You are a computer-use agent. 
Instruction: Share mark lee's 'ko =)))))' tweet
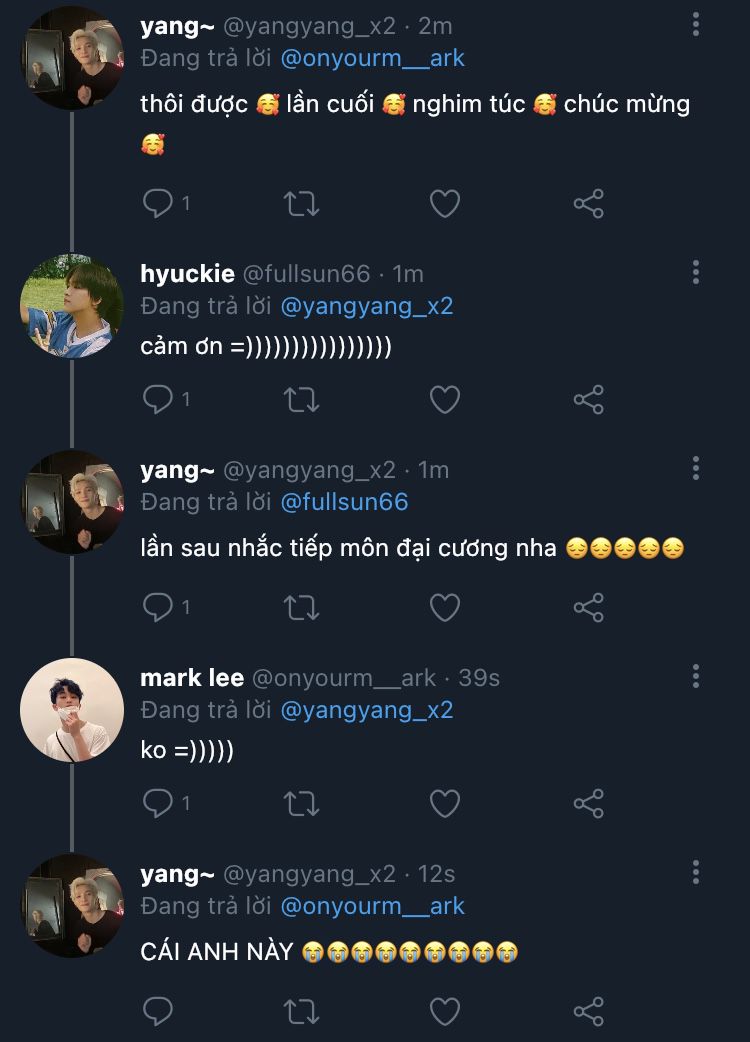click(x=588, y=802)
